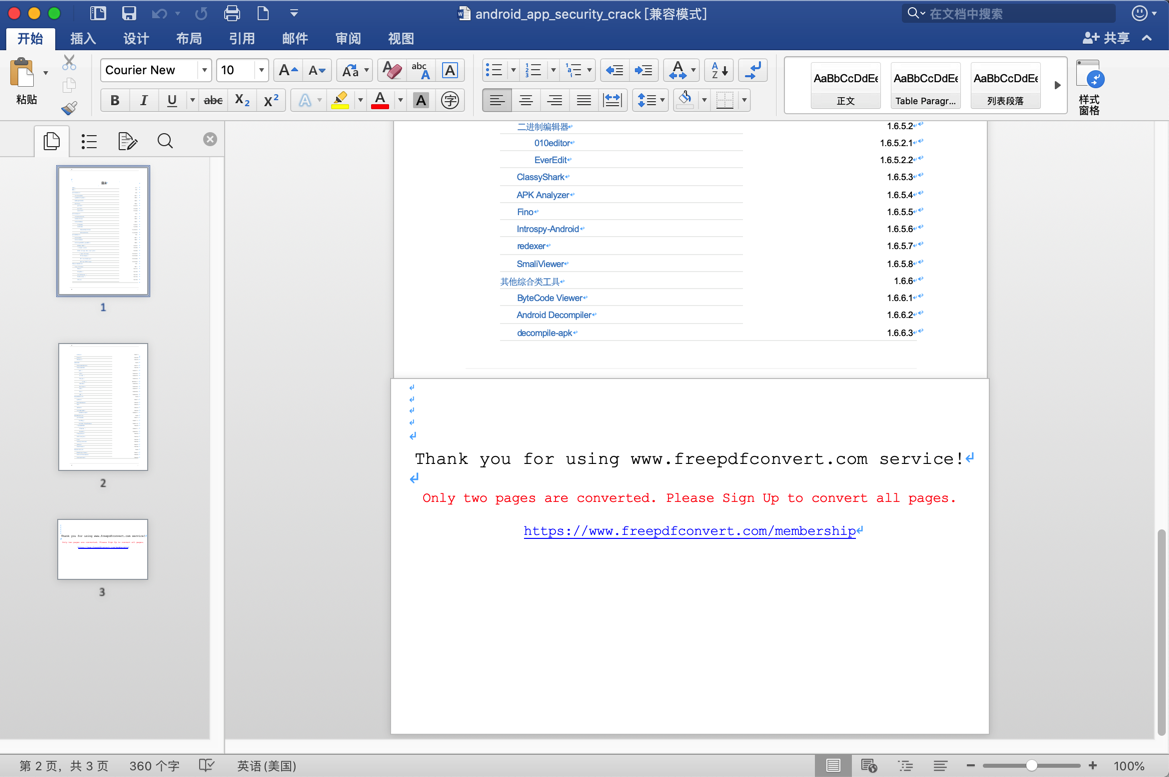Switch to the 插入 ribbon tab
The image size is (1169, 777).
coord(83,38)
